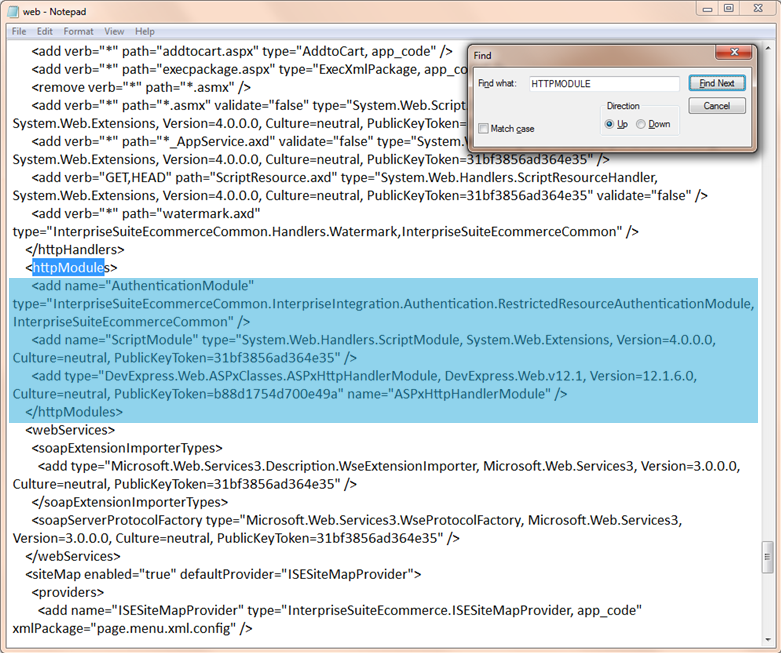This screenshot has height=653, width=781.
Task: Select the Down direction radio button
Action: [x=641, y=124]
